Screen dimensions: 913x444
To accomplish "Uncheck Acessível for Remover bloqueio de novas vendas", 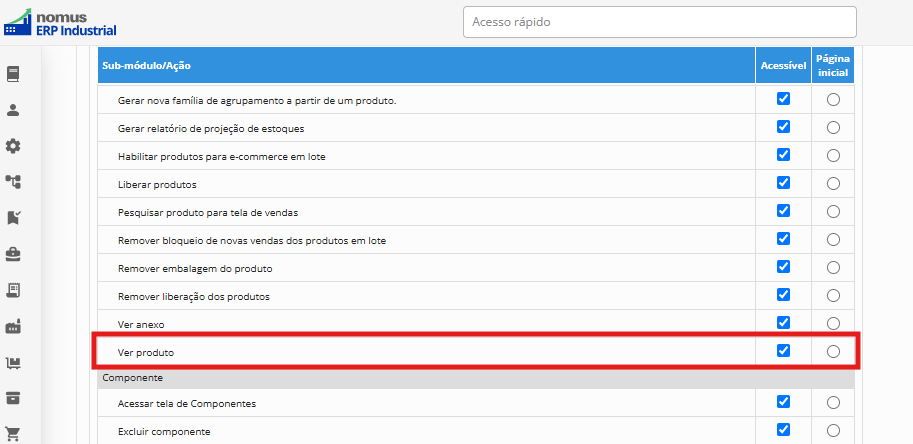I will (x=783, y=239).
